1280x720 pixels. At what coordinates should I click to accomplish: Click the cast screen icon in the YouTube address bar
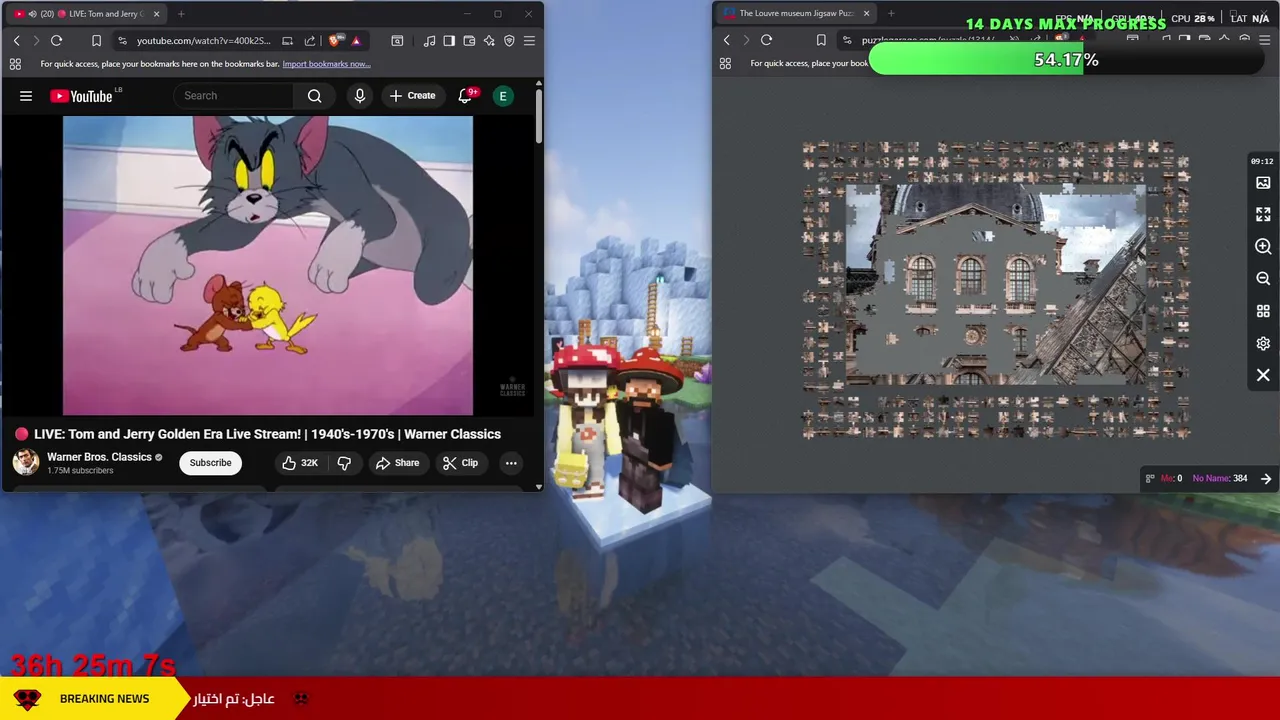pos(287,41)
